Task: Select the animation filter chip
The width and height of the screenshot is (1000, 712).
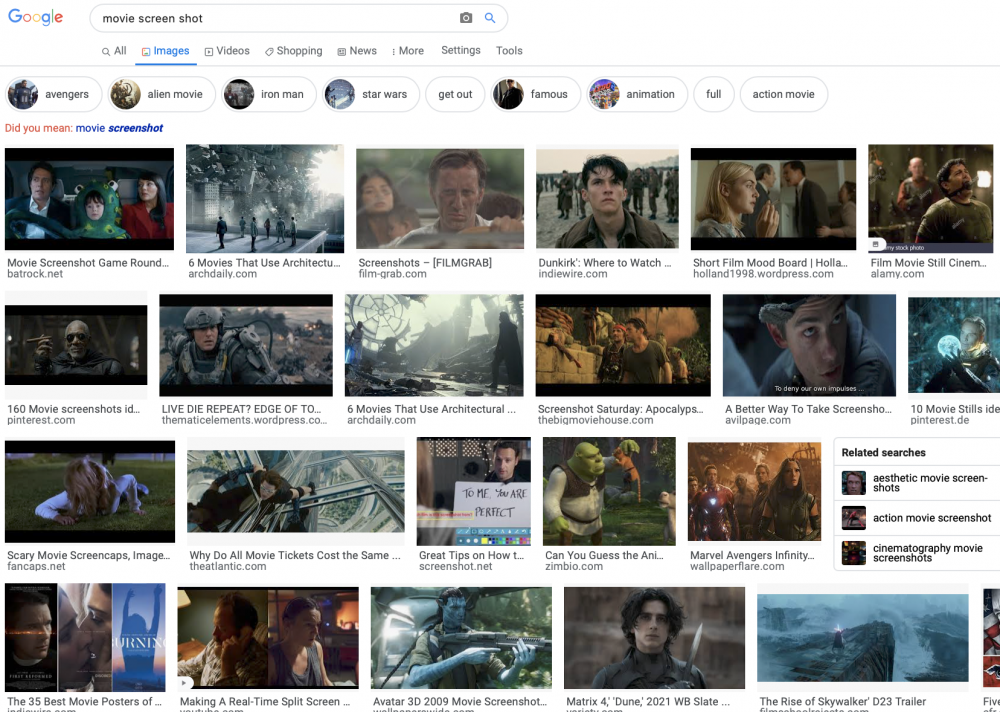Action: 637,94
